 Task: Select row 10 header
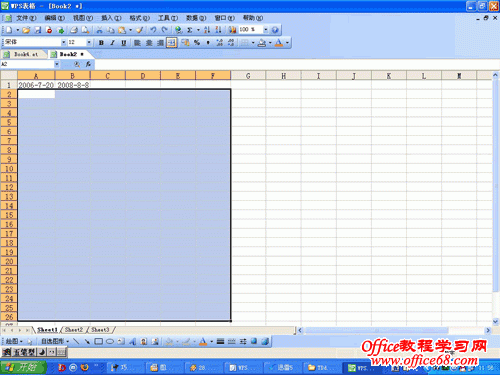[9, 169]
